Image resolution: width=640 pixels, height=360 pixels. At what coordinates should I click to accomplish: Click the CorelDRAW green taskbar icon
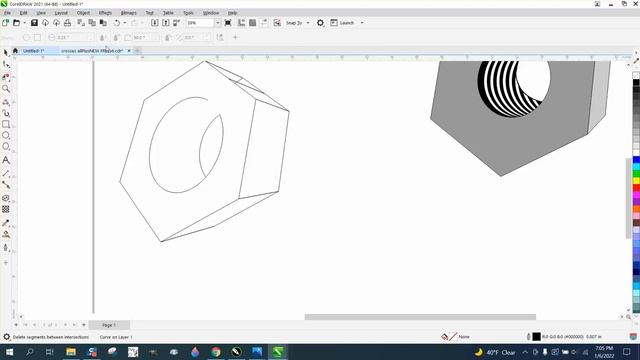click(278, 352)
